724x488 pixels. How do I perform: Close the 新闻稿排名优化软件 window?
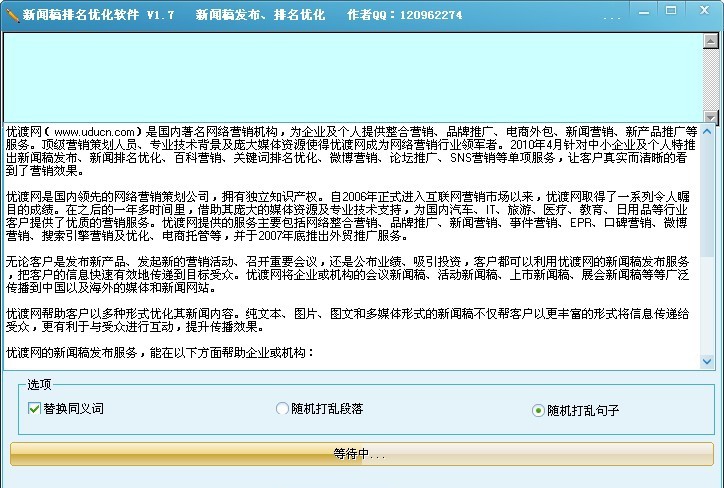coord(704,10)
